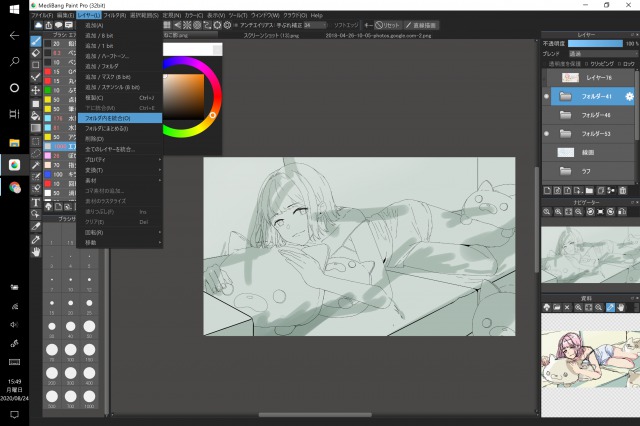Toggle visibility of フォルダー53 layer

coord(546,133)
